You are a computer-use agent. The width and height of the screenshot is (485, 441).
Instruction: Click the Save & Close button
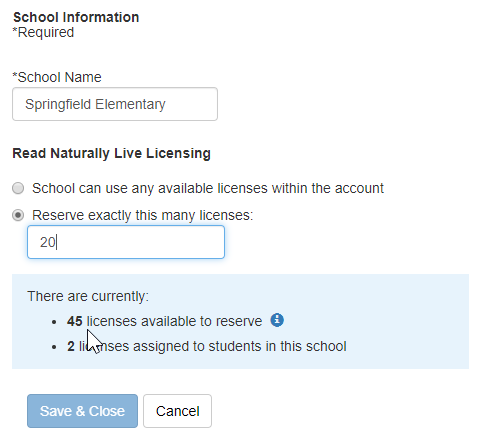point(82,411)
